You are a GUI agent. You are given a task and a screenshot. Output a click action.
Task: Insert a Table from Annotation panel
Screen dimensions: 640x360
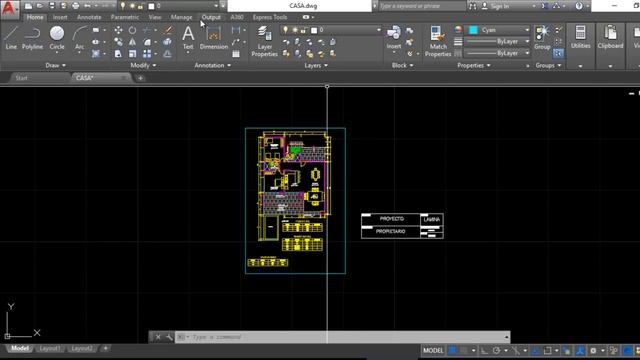[x=236, y=54]
